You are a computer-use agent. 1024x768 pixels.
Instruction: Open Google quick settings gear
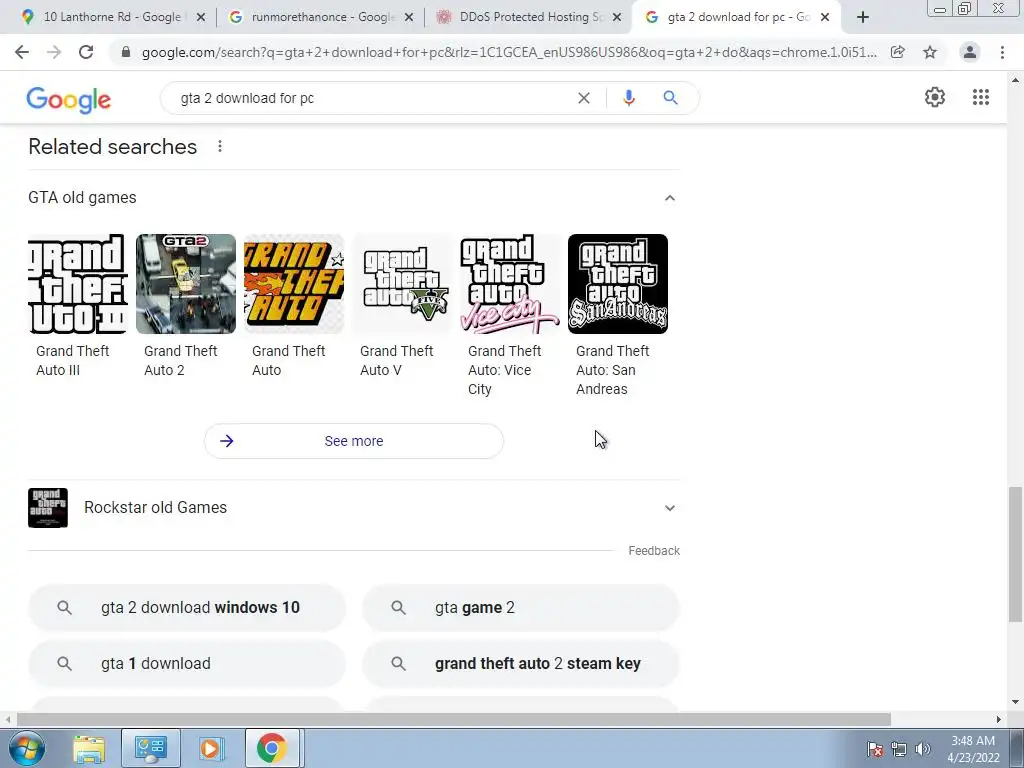[935, 97]
